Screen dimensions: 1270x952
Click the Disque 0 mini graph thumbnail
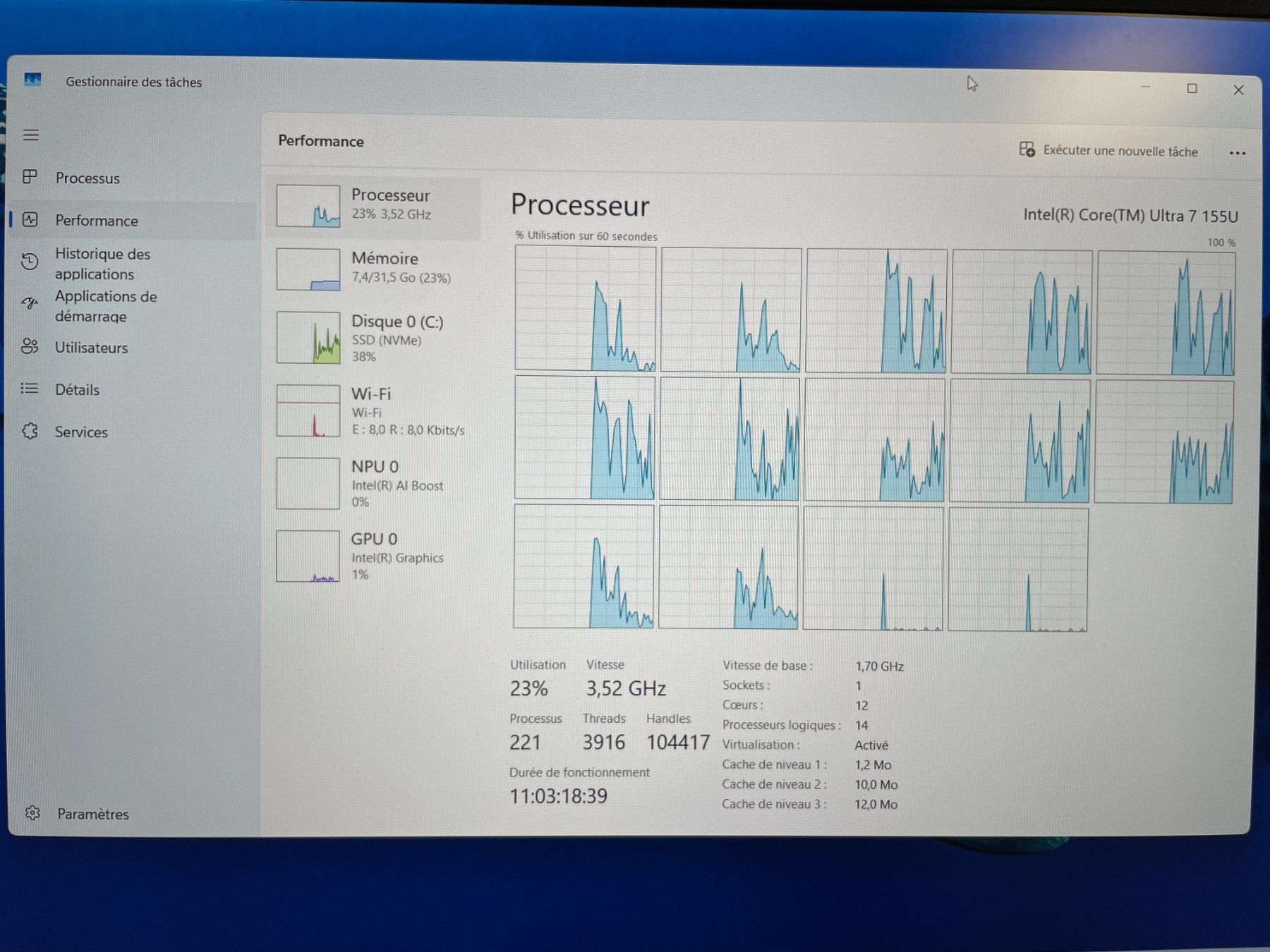click(x=308, y=338)
